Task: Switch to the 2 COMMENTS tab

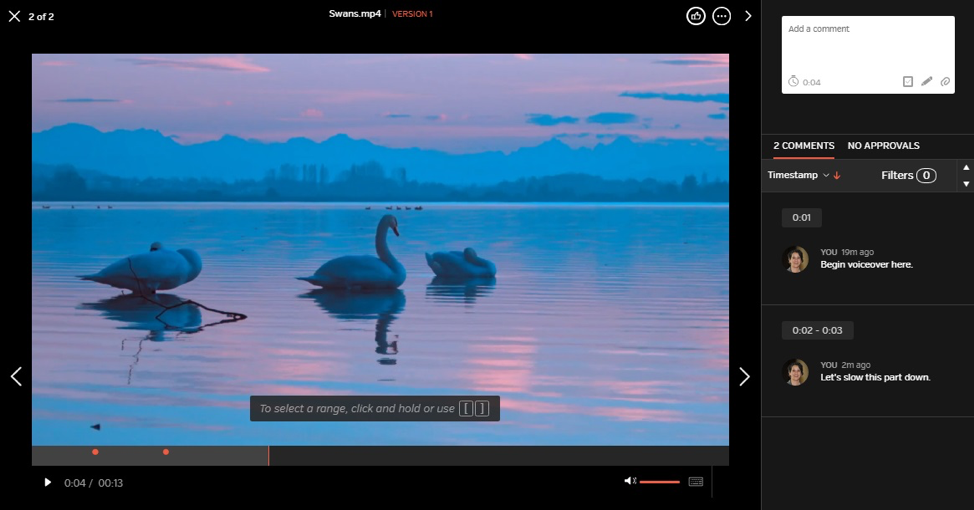Action: coord(804,146)
